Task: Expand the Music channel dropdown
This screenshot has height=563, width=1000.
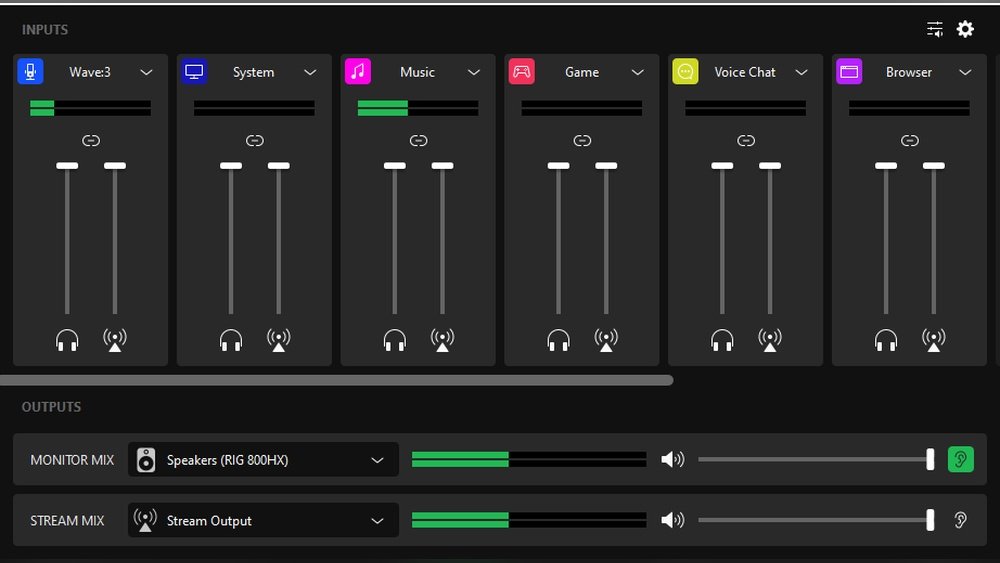Action: [474, 72]
